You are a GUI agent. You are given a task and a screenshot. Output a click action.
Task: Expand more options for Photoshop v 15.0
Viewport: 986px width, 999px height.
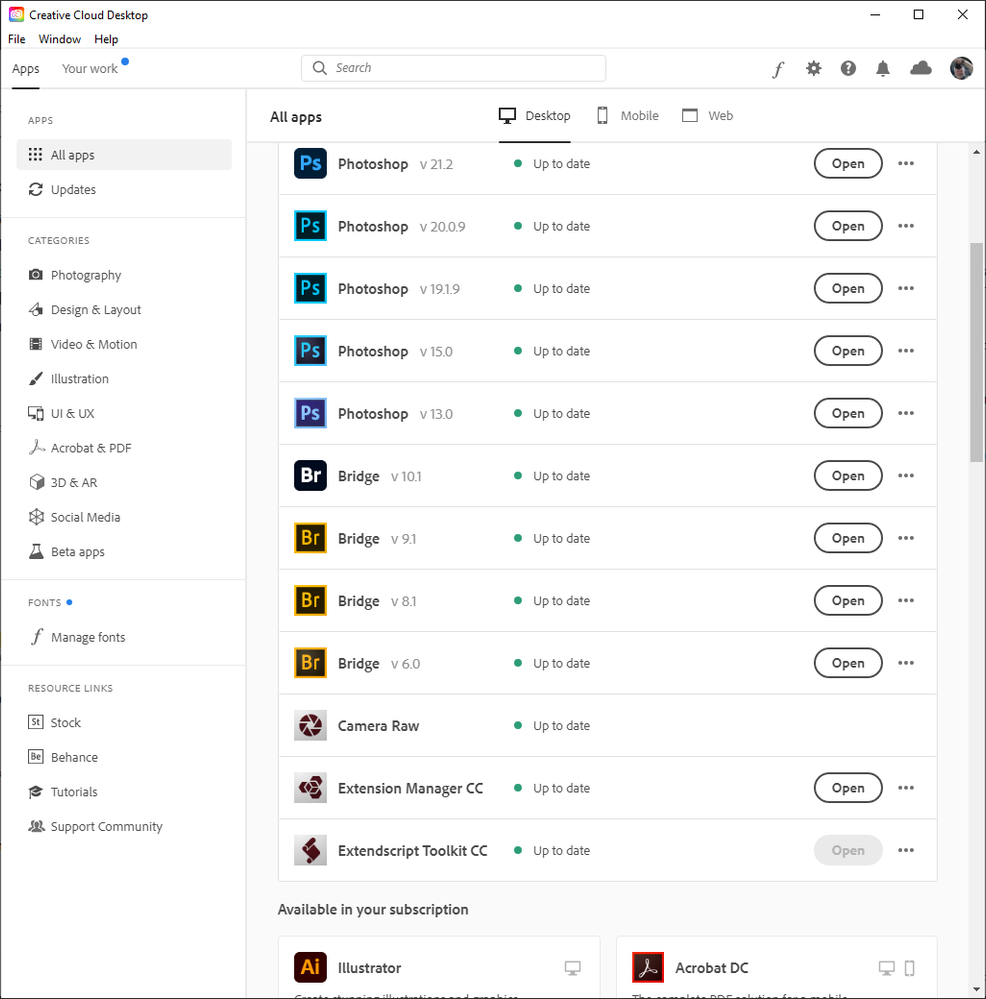pos(906,351)
